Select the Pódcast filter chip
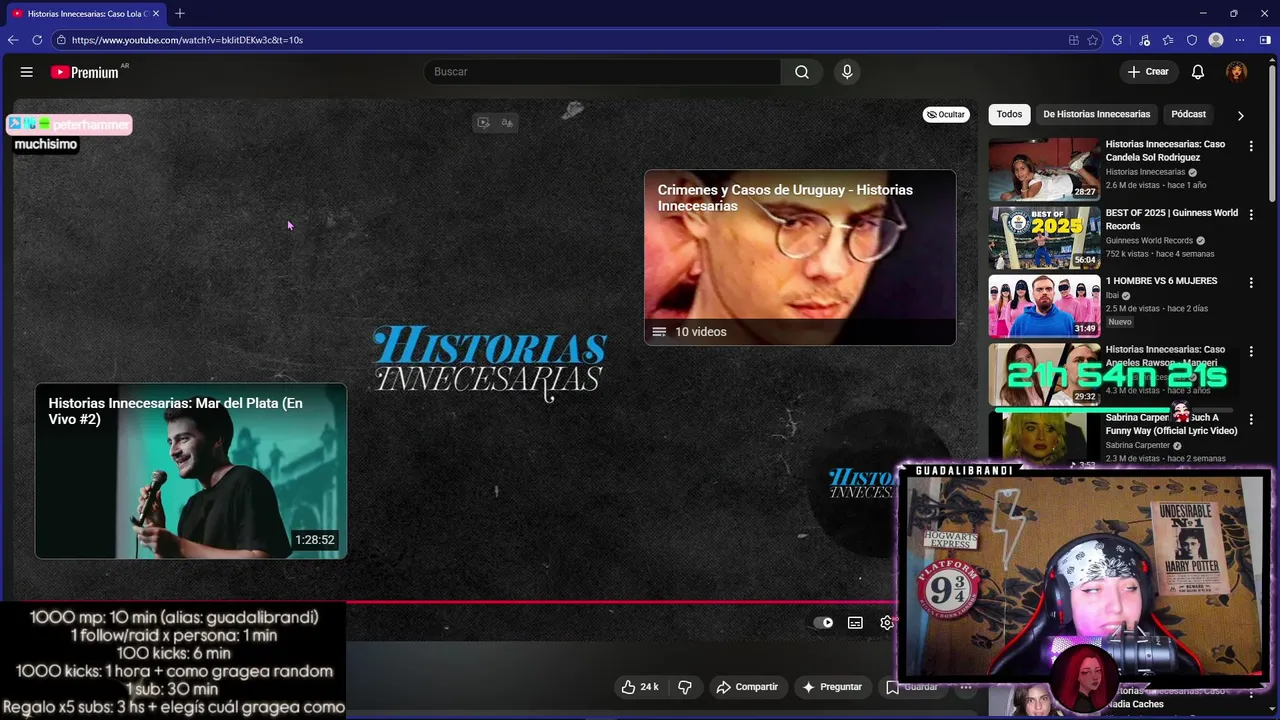The width and height of the screenshot is (1280, 720). click(x=1188, y=114)
